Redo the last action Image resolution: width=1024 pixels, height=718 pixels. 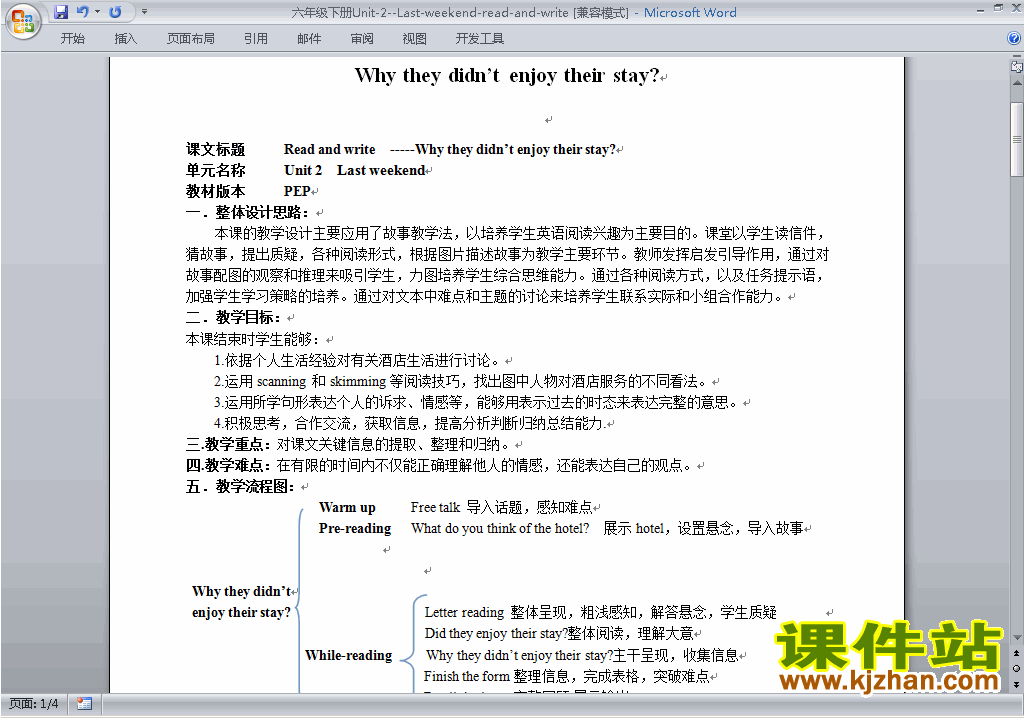tap(116, 12)
